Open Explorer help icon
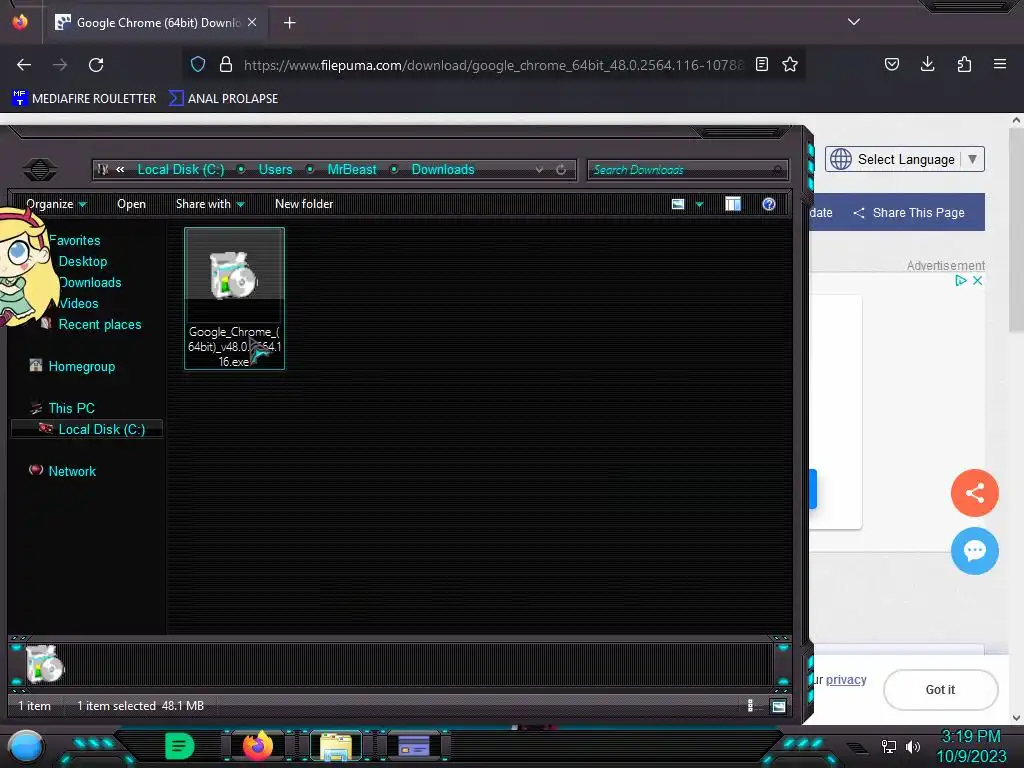1024x768 pixels. click(769, 204)
